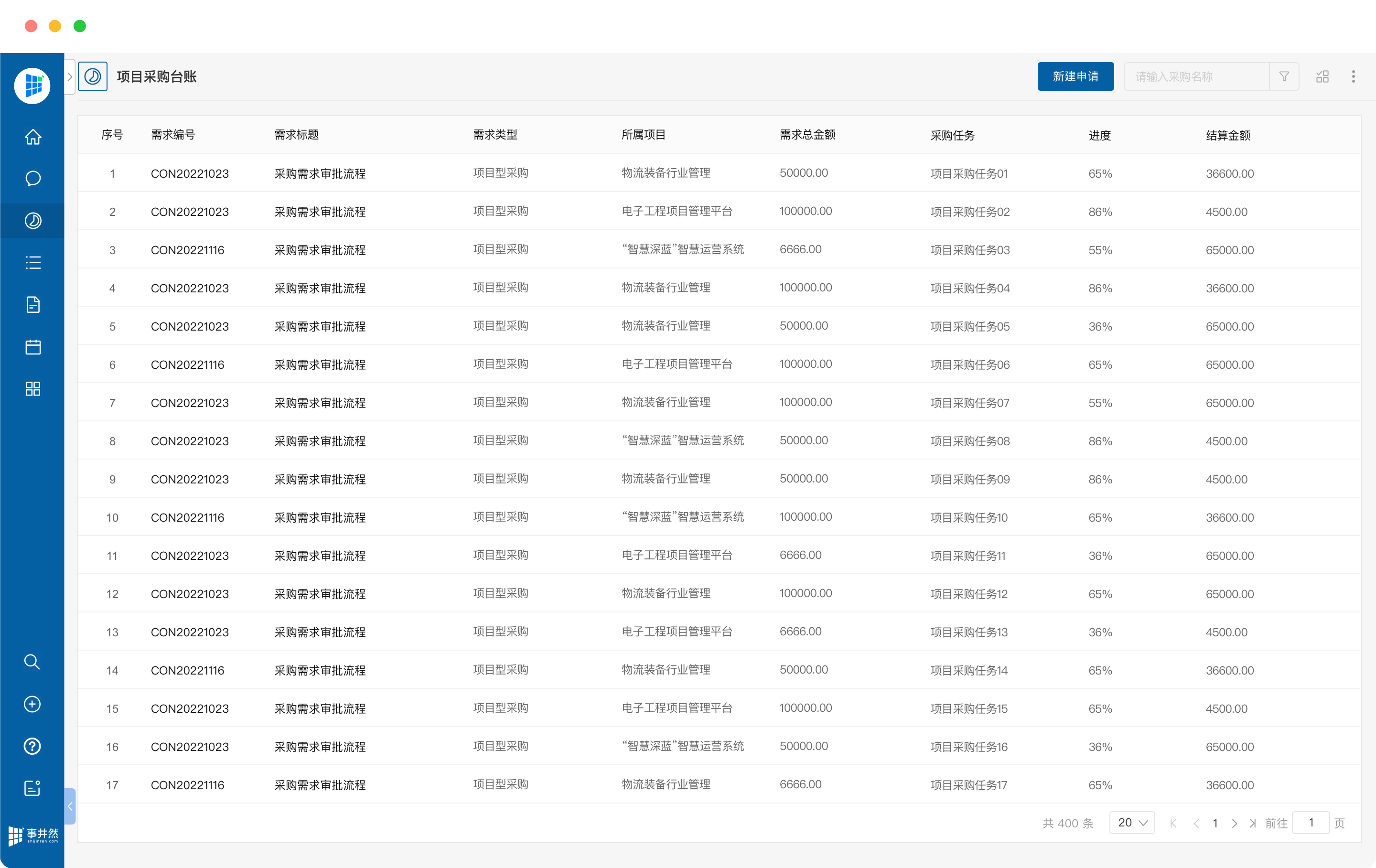Expand the sidebar with top chevron
1376x868 pixels.
[x=70, y=76]
